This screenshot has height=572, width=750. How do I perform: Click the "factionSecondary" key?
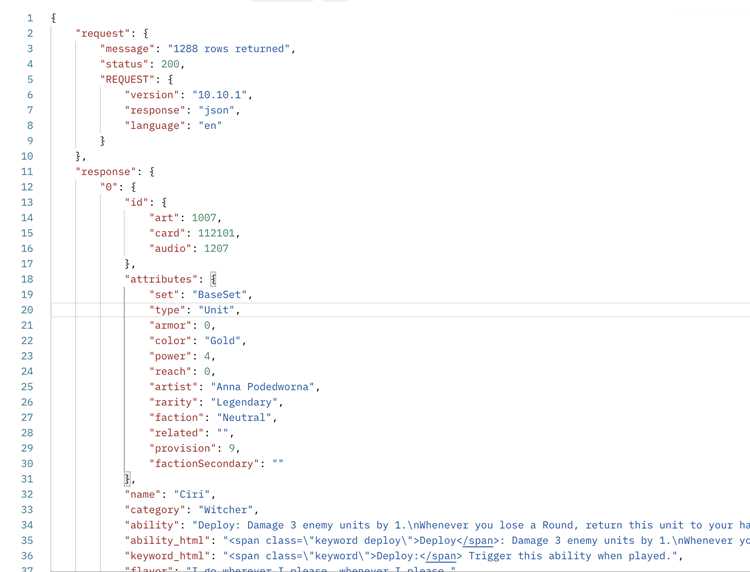[204, 463]
